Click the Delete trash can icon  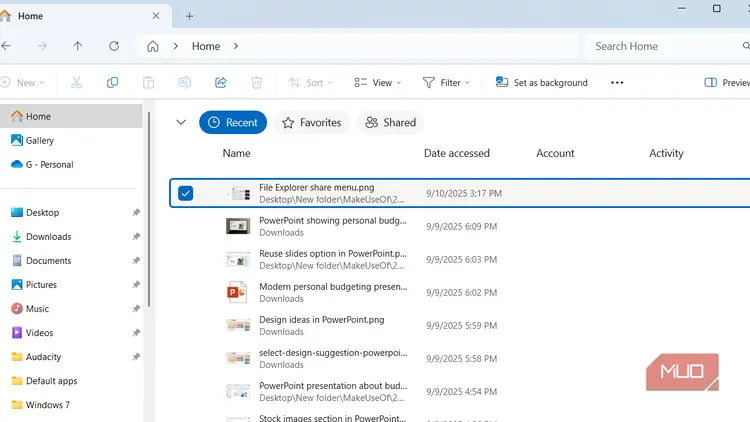(x=257, y=83)
